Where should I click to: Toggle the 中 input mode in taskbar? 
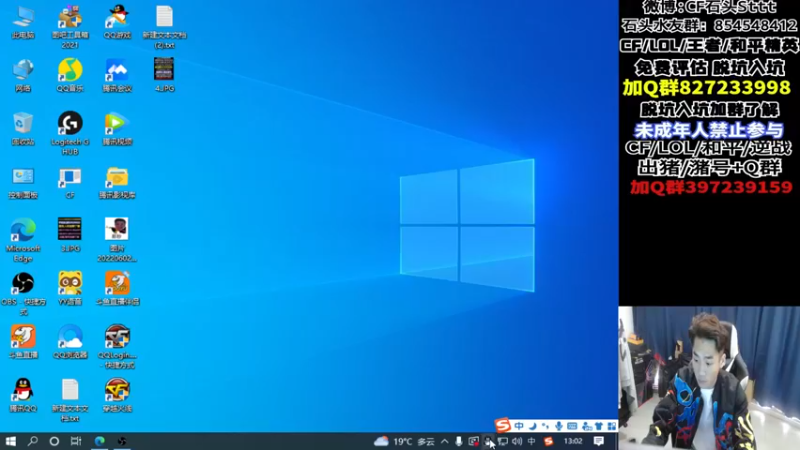532,441
